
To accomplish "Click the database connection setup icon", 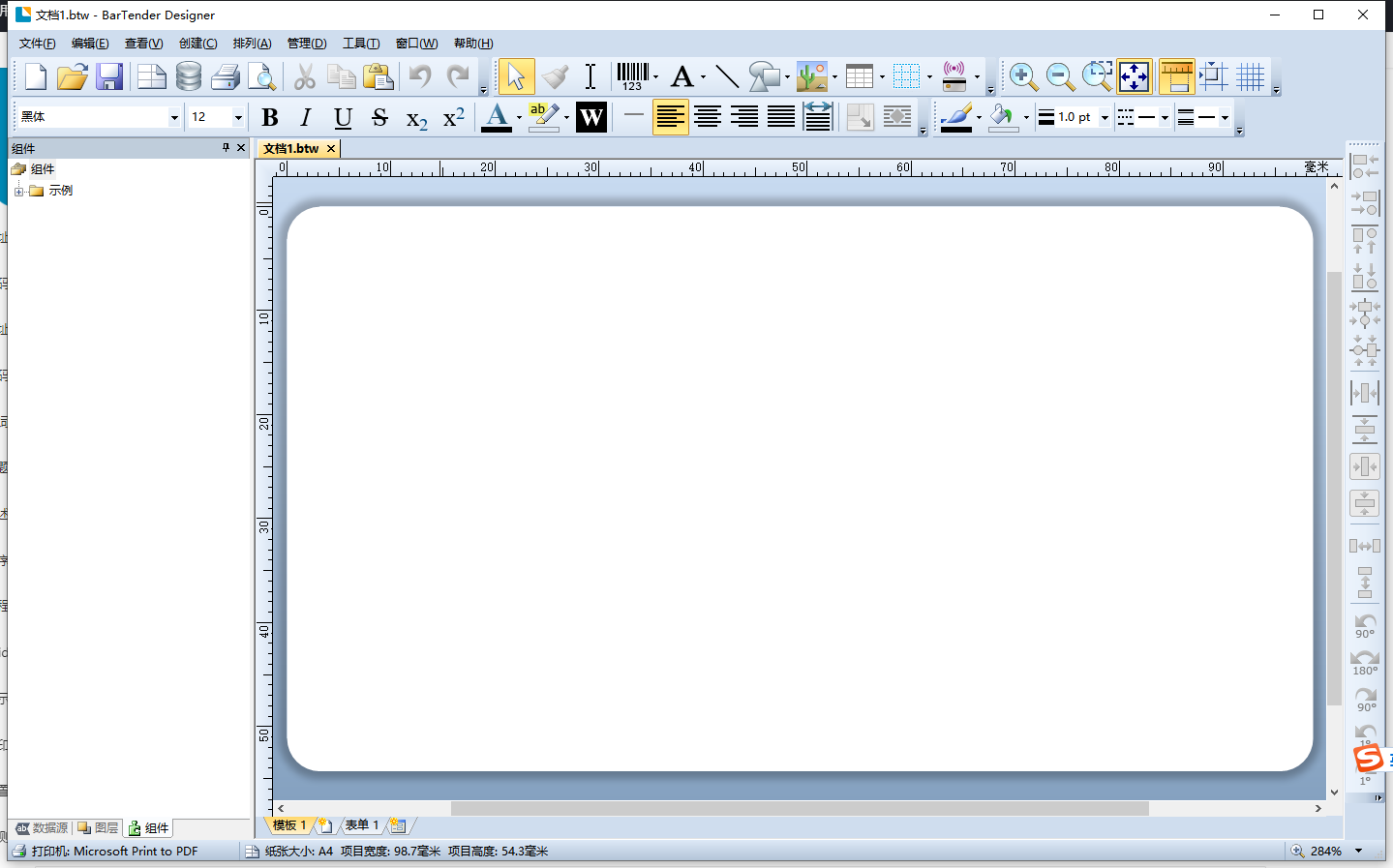I will [189, 76].
